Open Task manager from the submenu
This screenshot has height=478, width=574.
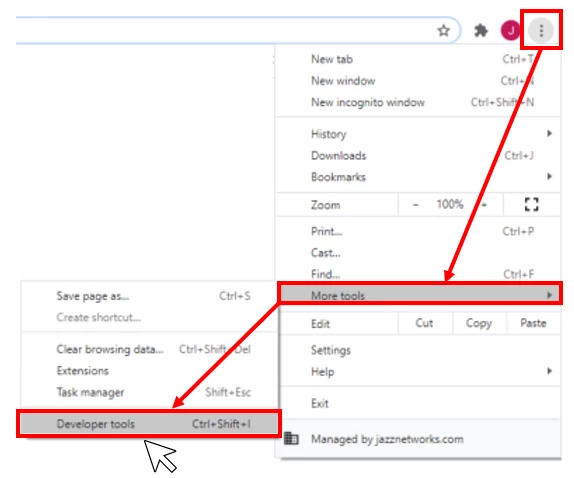(x=150, y=392)
